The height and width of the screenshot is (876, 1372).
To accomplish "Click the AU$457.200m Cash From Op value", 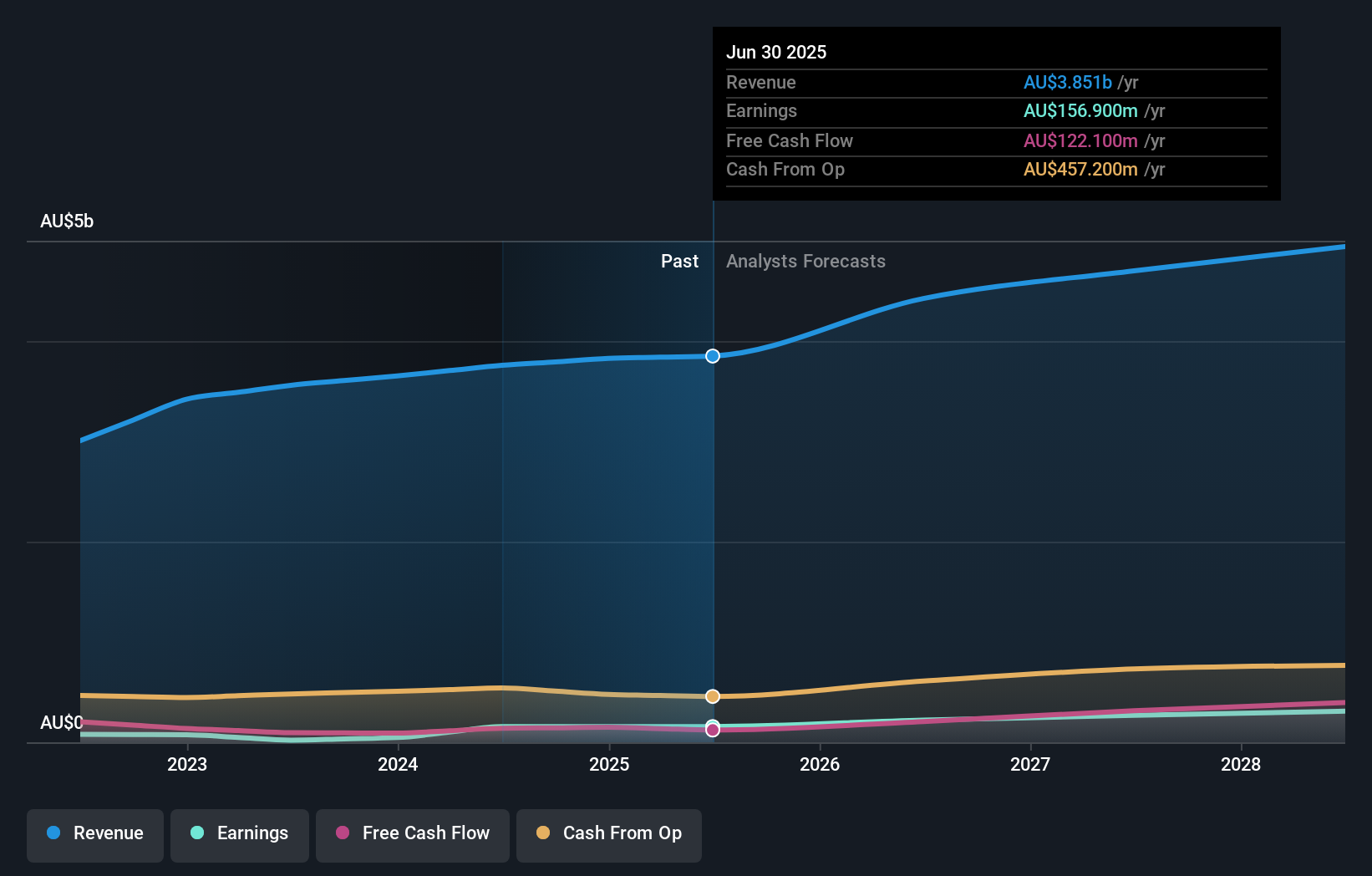I will click(x=1080, y=170).
